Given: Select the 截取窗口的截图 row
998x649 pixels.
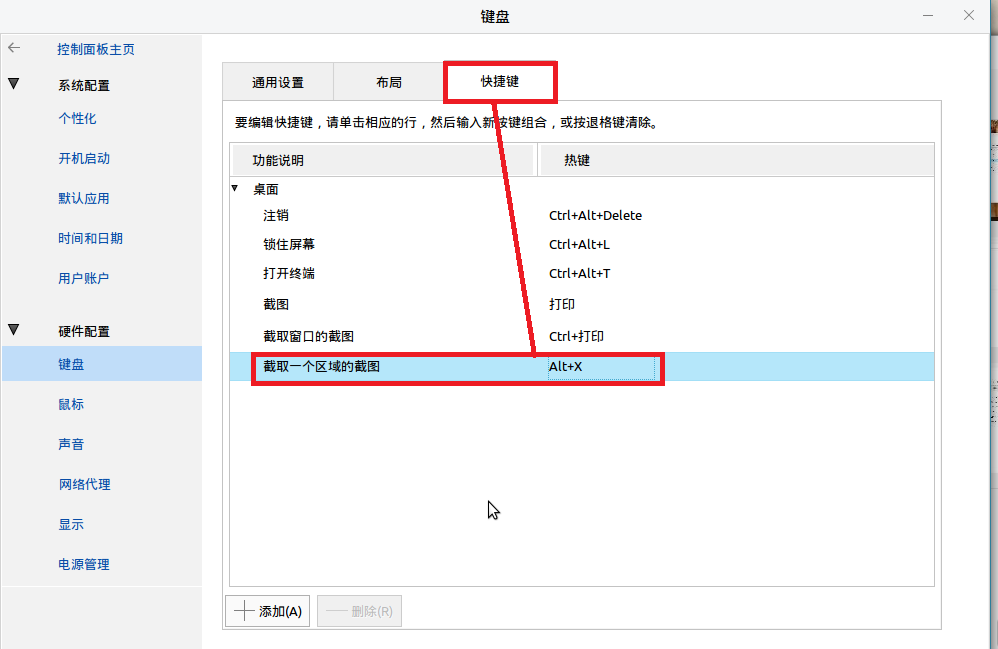Looking at the screenshot, I should pyautogui.click(x=582, y=336).
